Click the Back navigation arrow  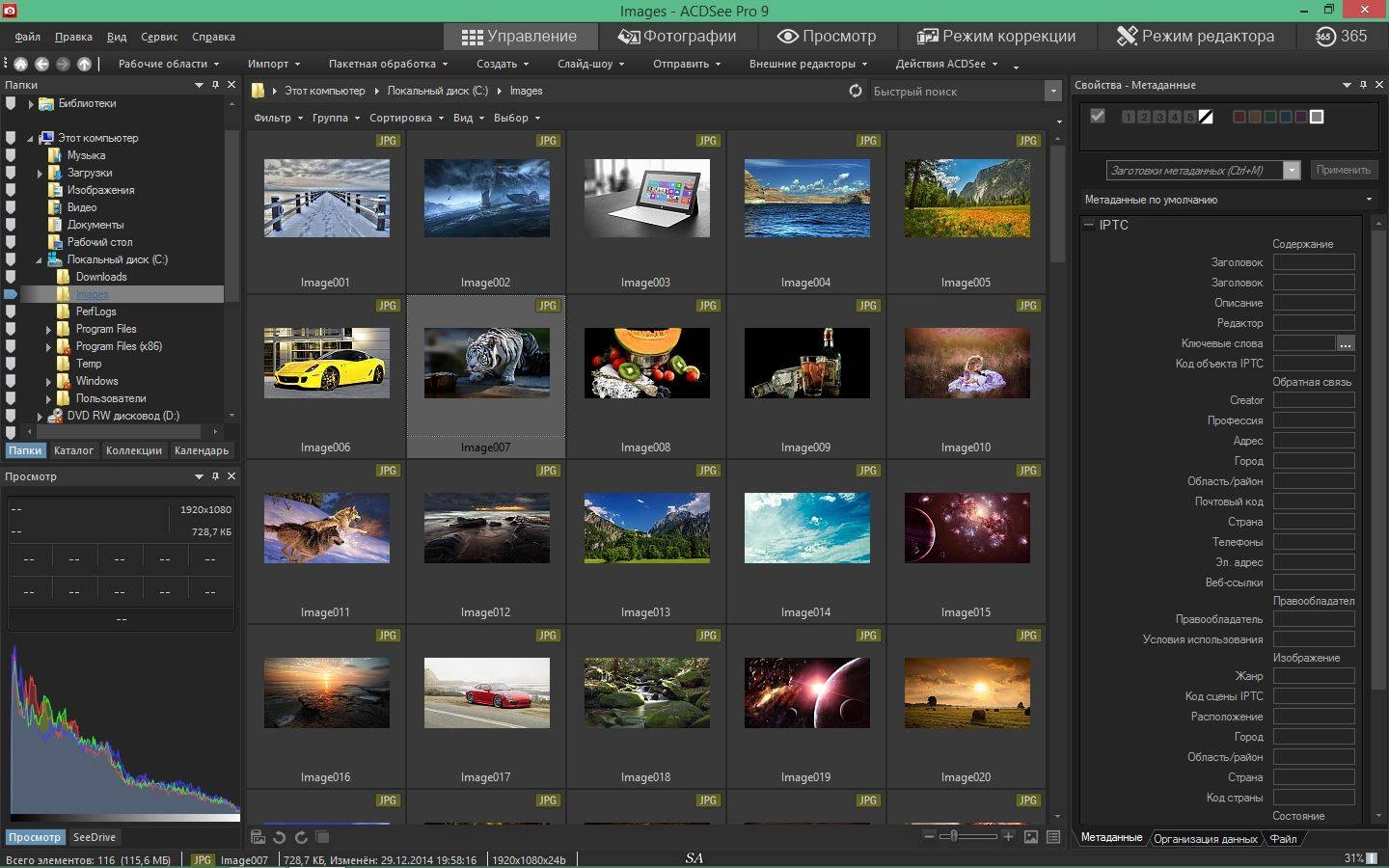point(41,64)
